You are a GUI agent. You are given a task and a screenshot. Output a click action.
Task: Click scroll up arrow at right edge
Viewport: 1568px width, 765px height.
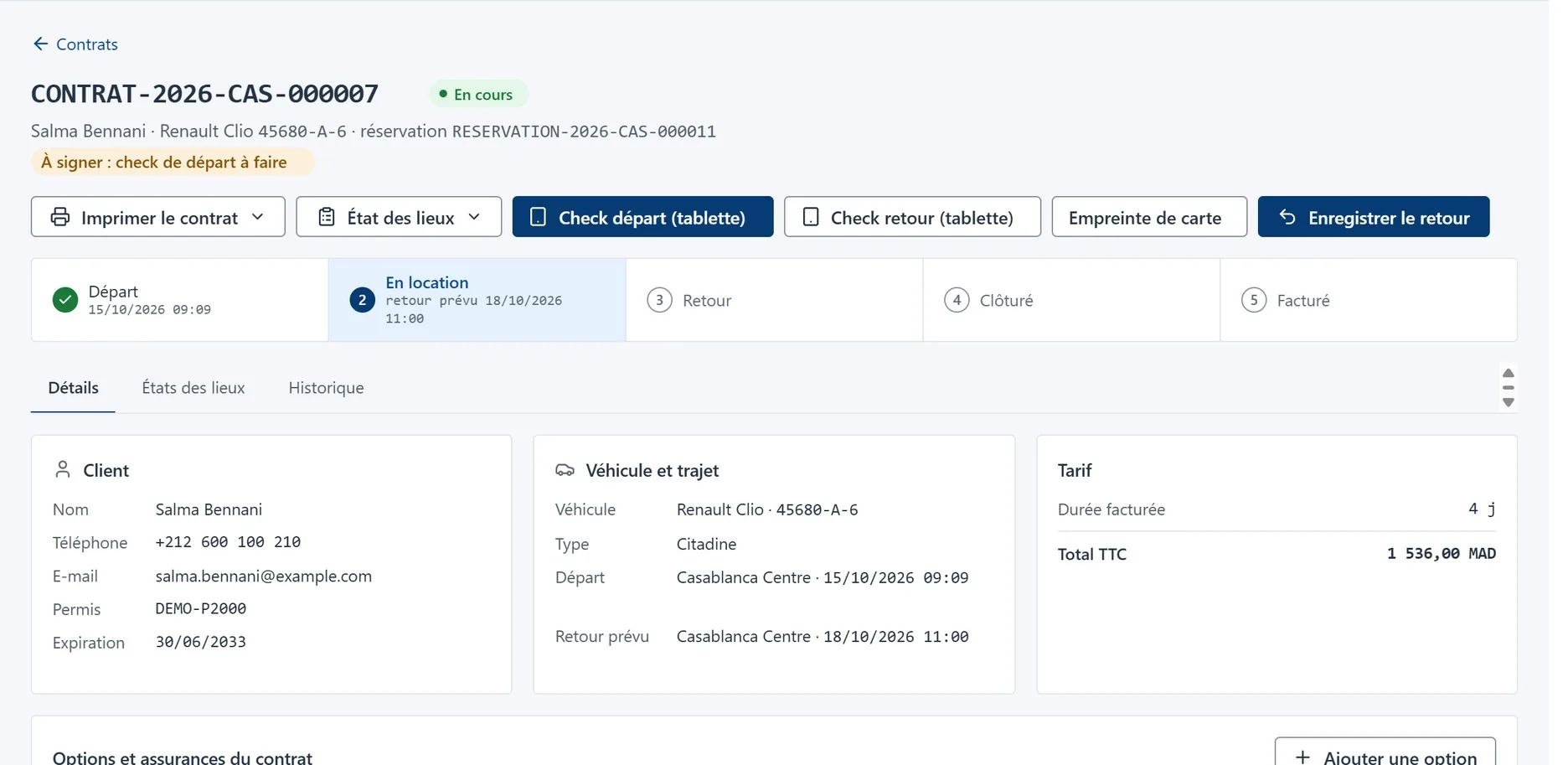pyautogui.click(x=1508, y=374)
